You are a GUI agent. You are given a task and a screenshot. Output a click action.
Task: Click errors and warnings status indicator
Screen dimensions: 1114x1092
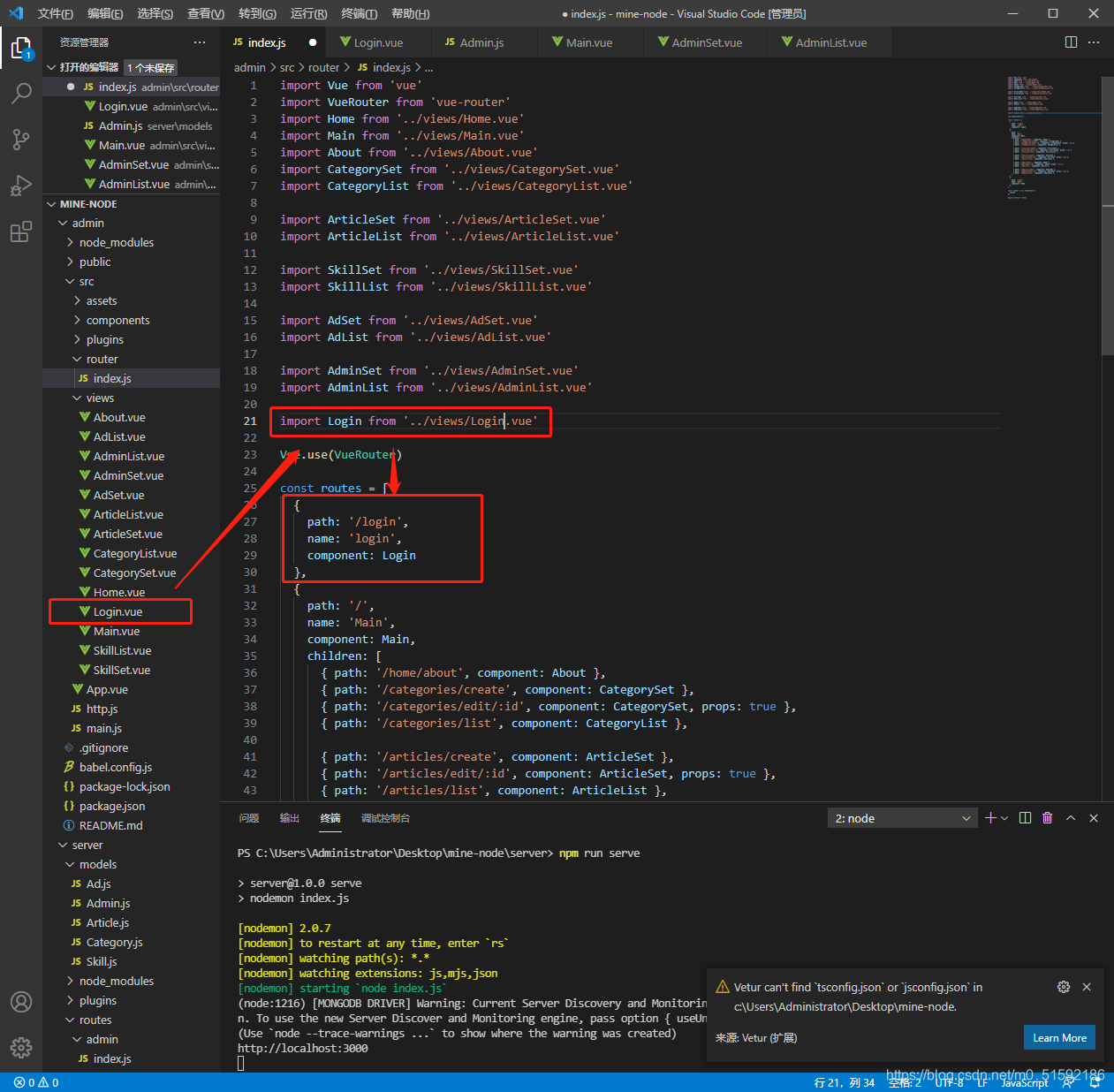pos(36,1082)
